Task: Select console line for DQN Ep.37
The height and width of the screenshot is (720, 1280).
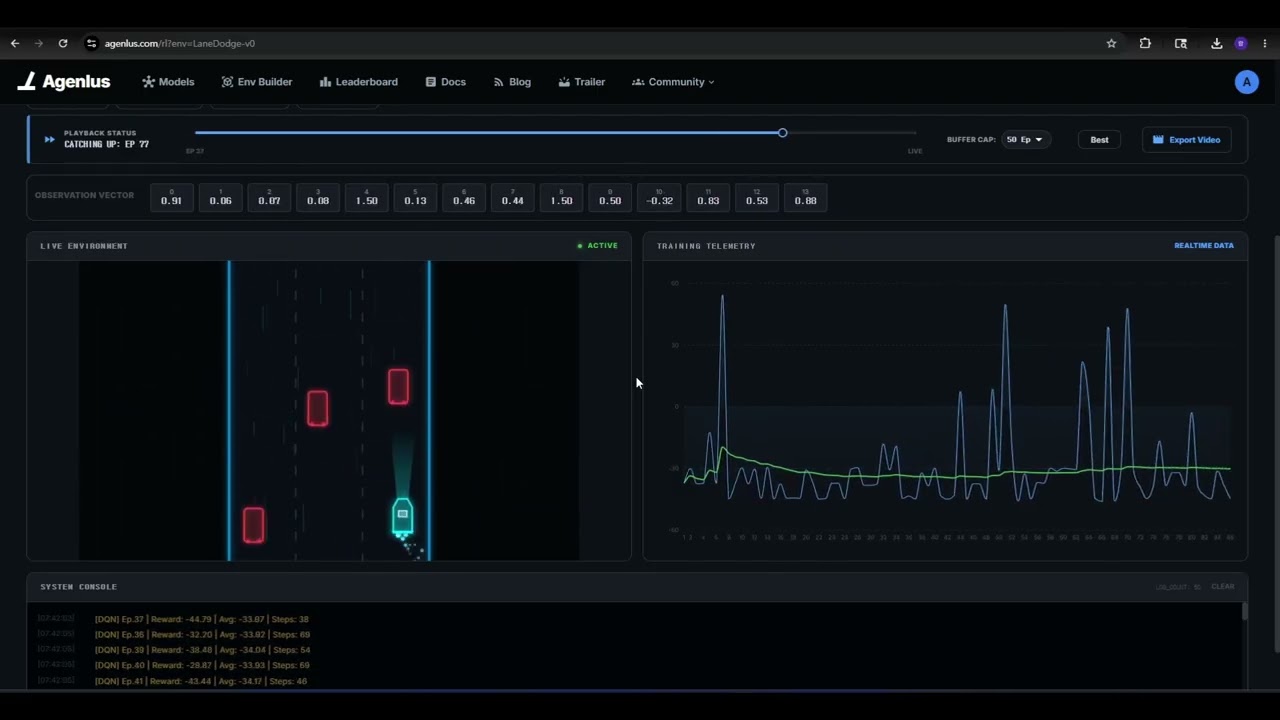Action: point(201,619)
